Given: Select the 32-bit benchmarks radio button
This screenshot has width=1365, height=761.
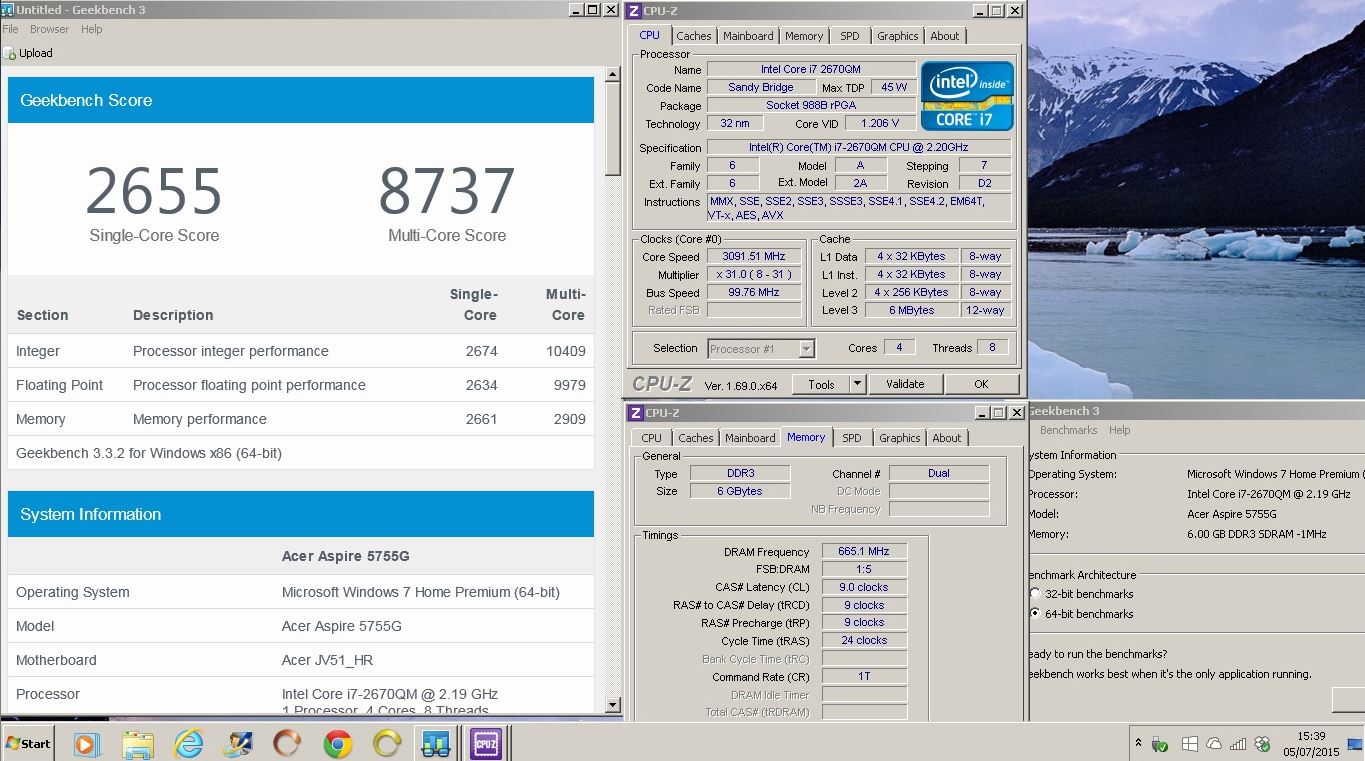Looking at the screenshot, I should coord(1035,594).
